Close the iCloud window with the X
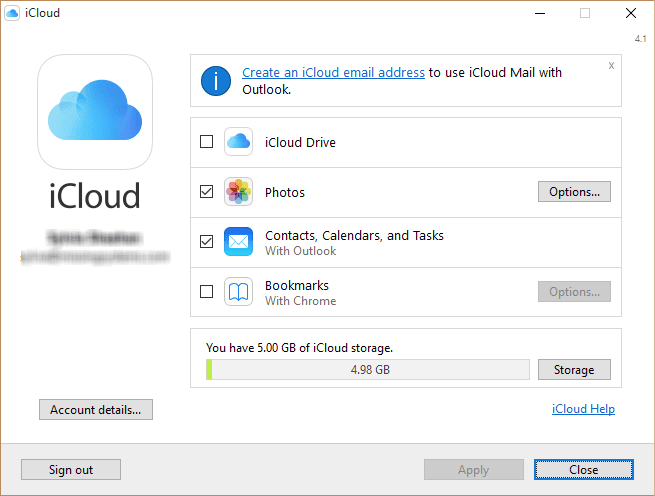The image size is (655, 496). click(x=631, y=13)
